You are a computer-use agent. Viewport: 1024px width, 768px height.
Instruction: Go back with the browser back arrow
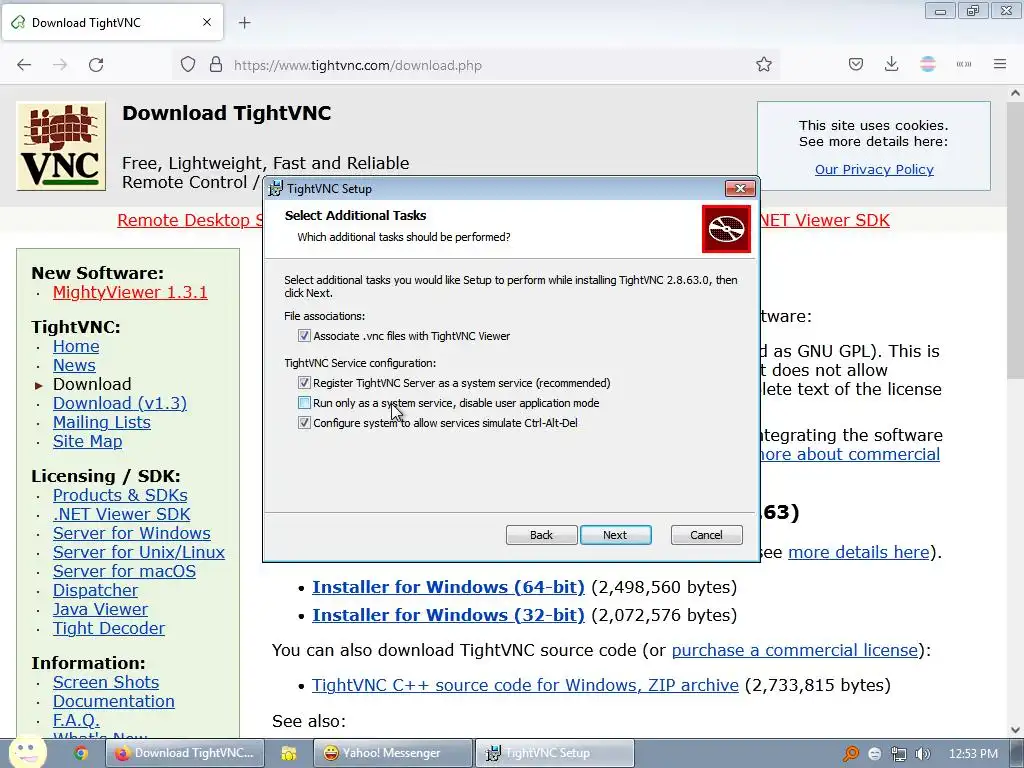coord(24,65)
